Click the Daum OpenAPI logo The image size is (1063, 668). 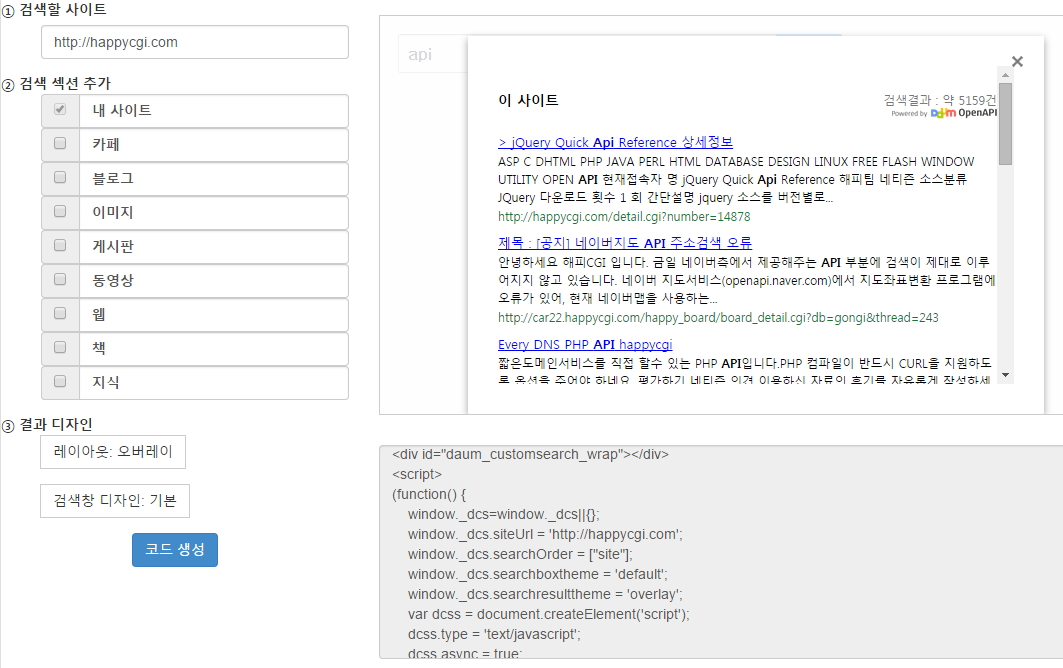(x=963, y=113)
